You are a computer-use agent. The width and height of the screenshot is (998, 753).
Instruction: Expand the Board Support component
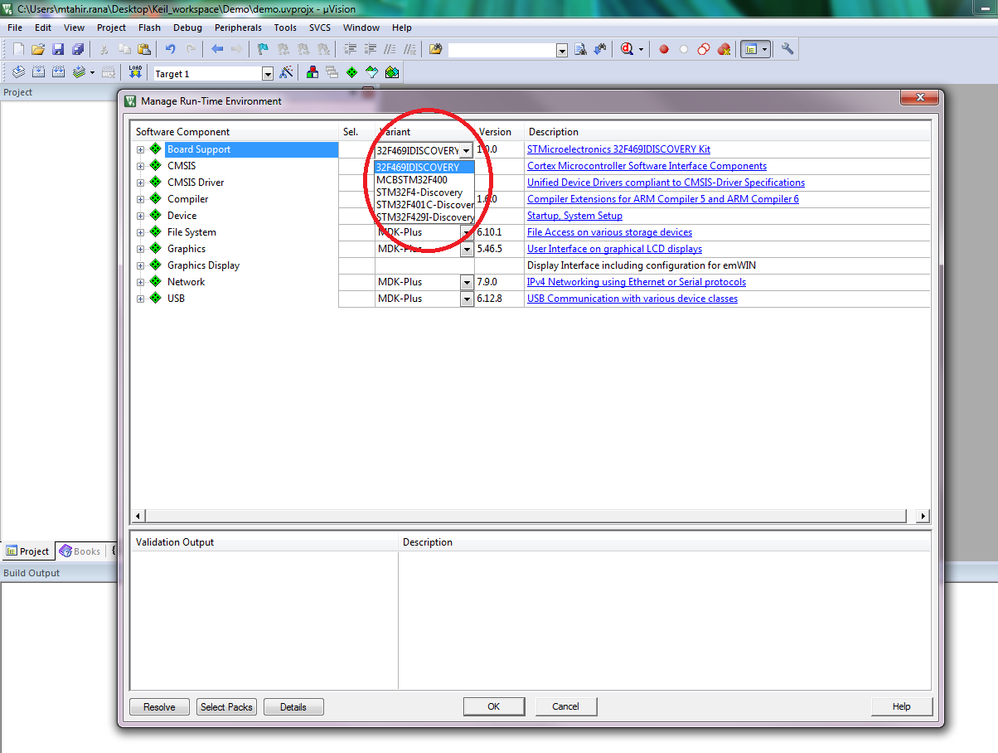[140, 150]
